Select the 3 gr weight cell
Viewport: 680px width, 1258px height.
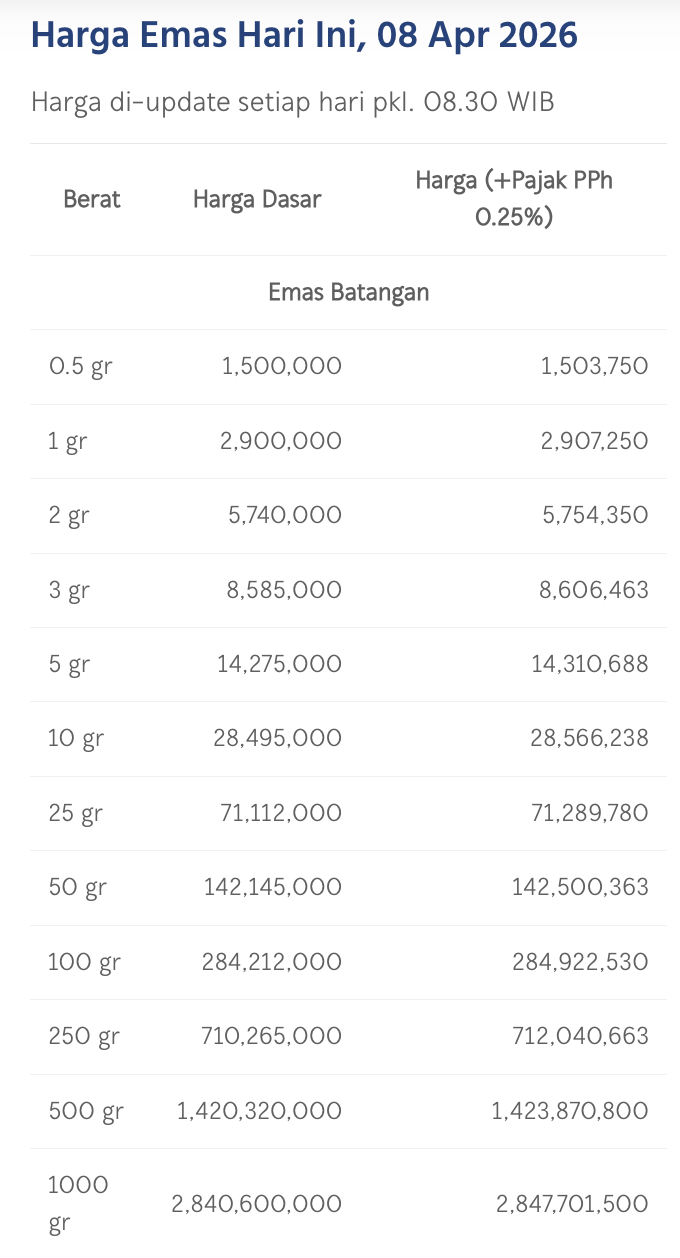tap(68, 590)
